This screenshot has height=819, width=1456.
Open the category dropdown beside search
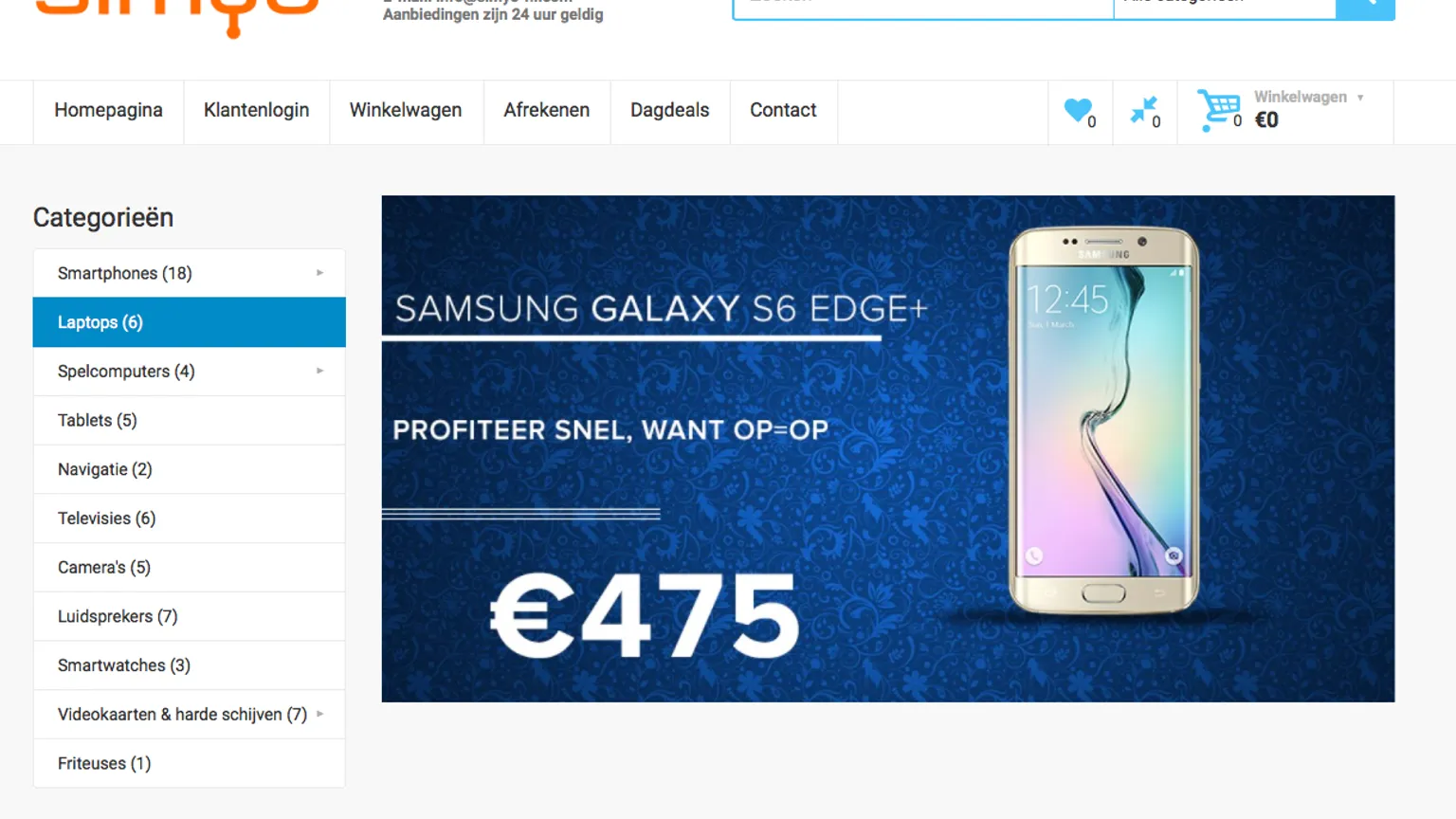pos(1224,8)
